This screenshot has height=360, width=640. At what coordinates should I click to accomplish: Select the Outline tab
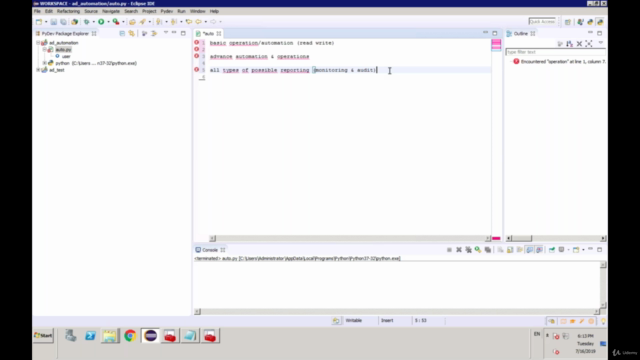520,33
